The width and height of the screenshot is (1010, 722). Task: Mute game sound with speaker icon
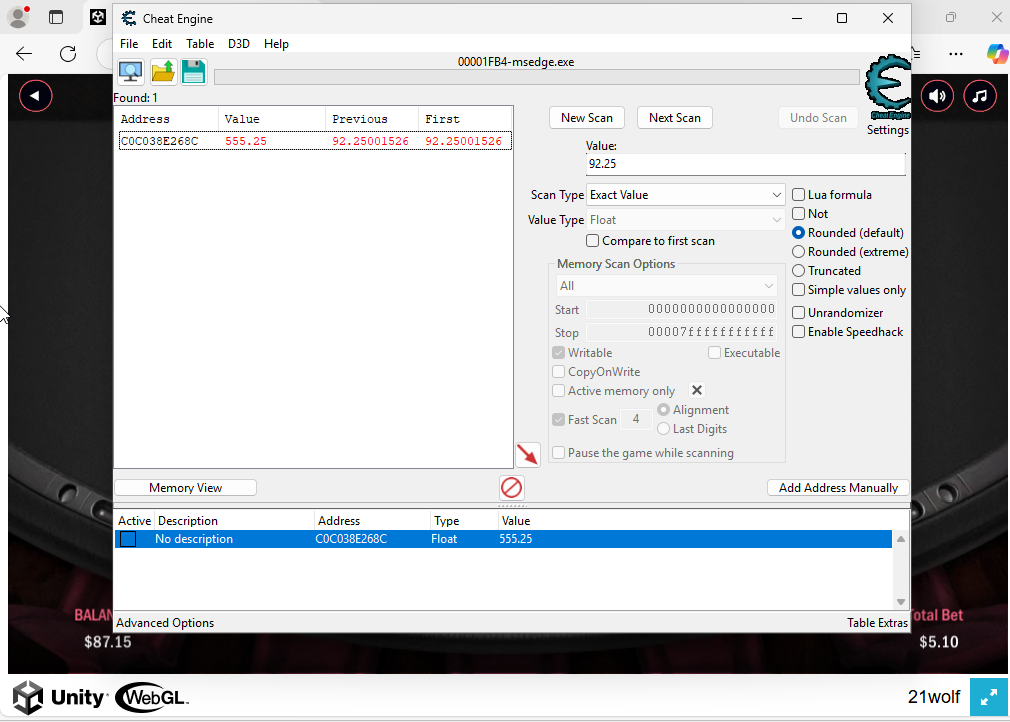tap(937, 96)
